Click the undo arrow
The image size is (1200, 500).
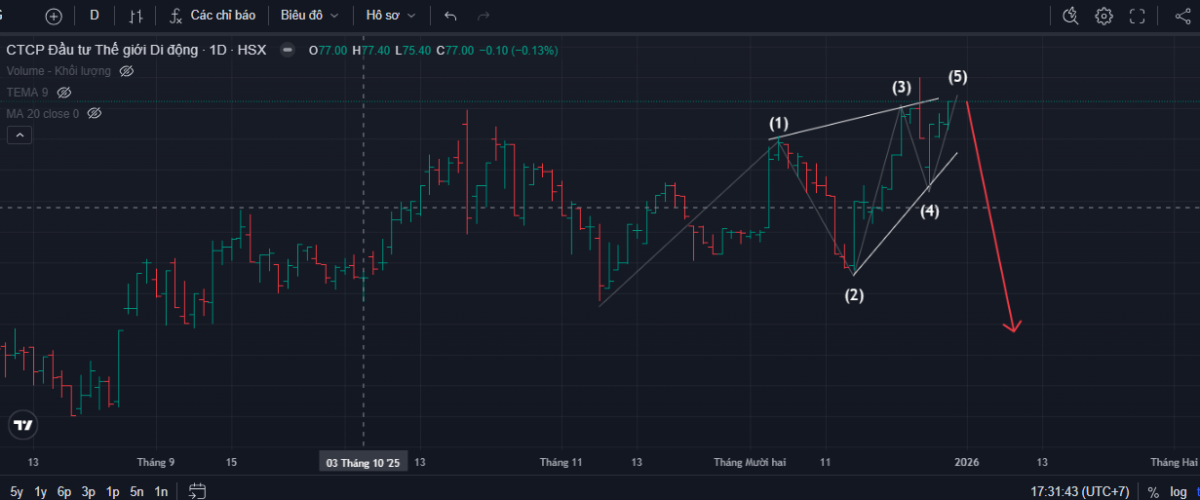point(450,16)
